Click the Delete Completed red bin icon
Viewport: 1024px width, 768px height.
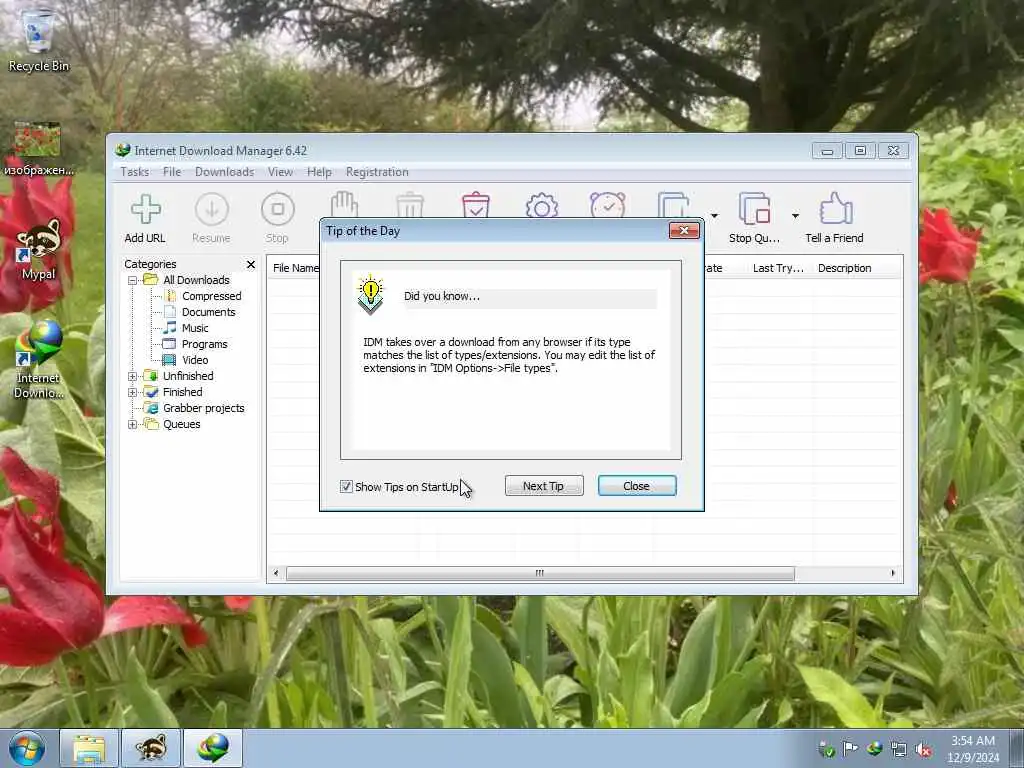[x=476, y=204]
